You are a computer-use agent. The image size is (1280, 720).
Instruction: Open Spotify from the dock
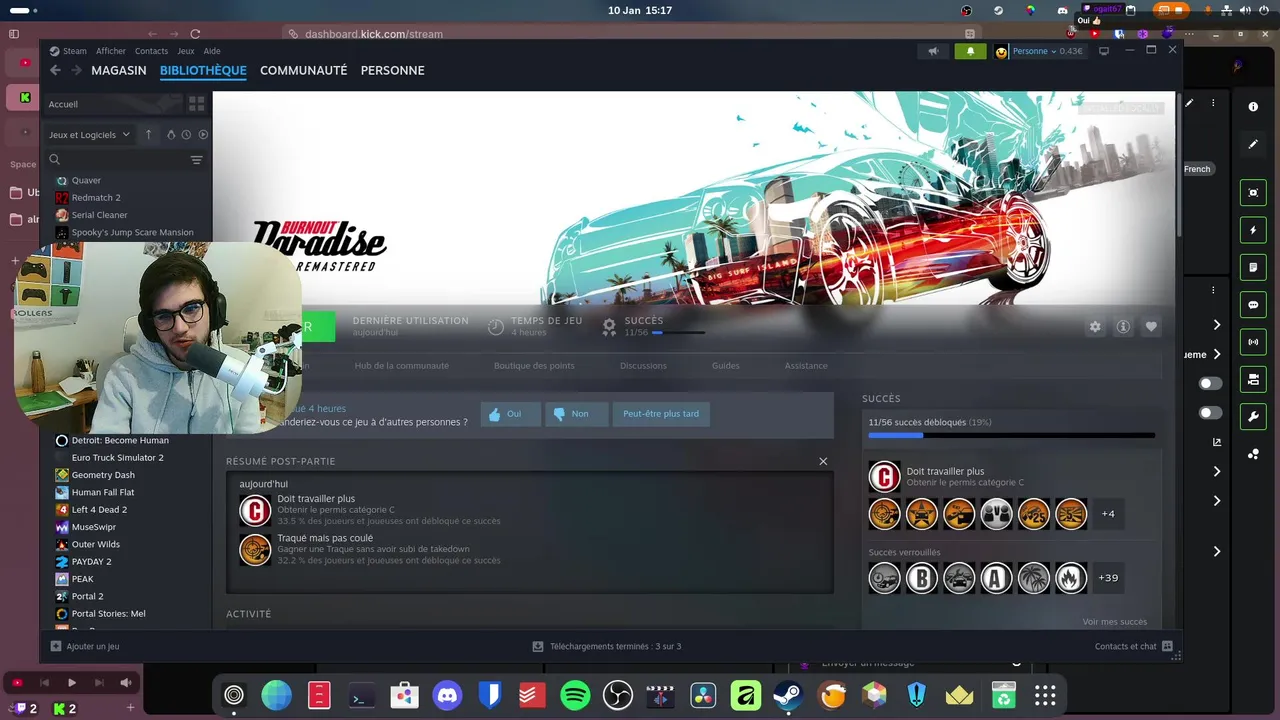pos(575,695)
